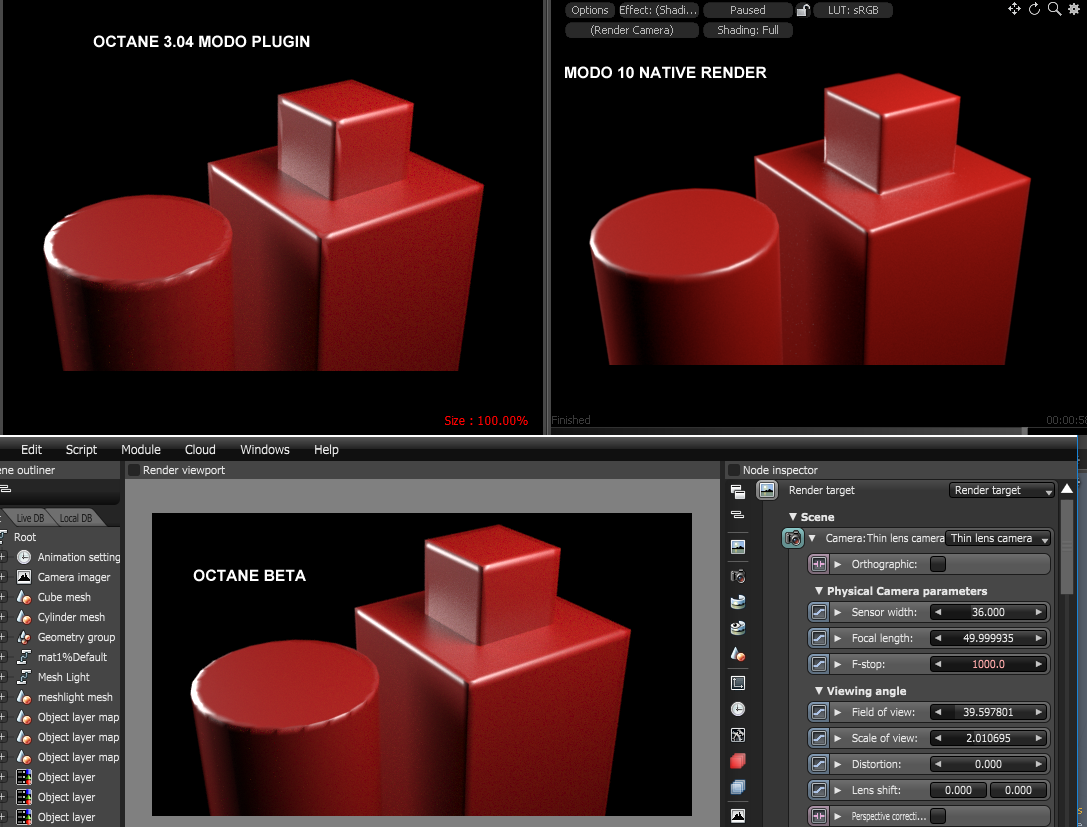
Task: Open the Shading: Full selector
Action: 747,30
